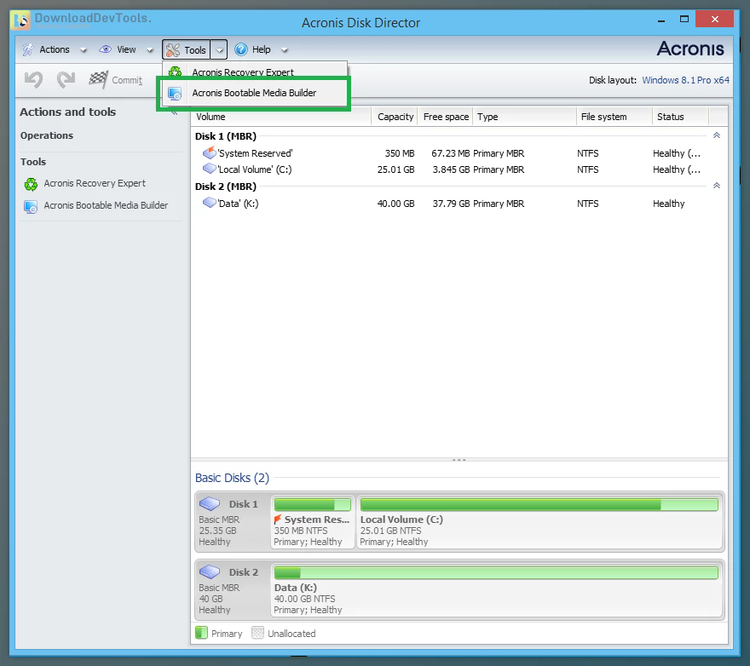750x666 pixels.
Task: Sort by the Status column header
Action: click(680, 117)
